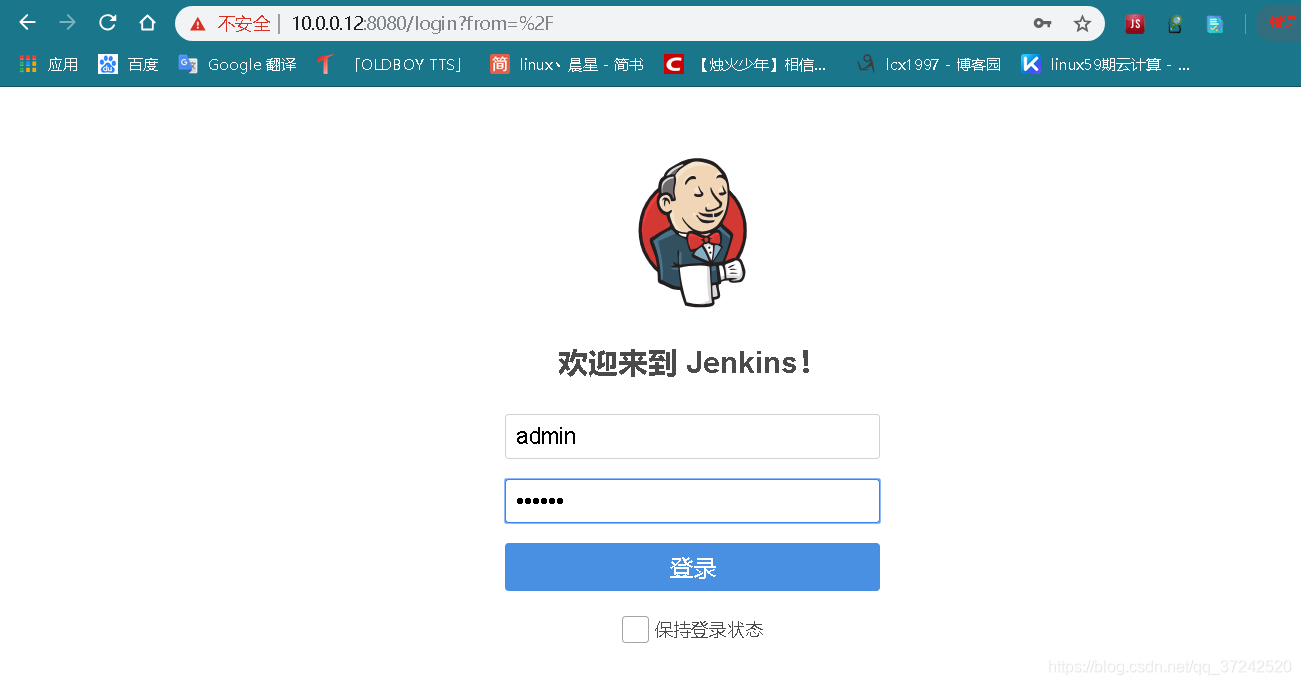Open the browser home page icon

[147, 23]
